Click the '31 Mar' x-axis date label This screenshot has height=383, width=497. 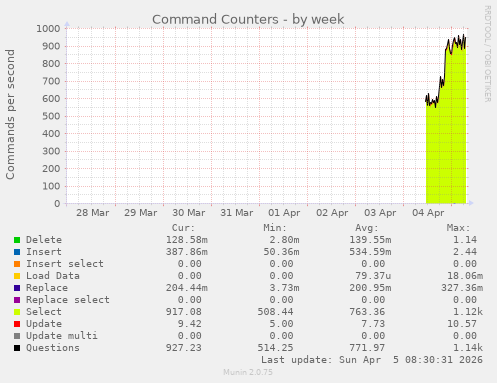[x=236, y=213]
